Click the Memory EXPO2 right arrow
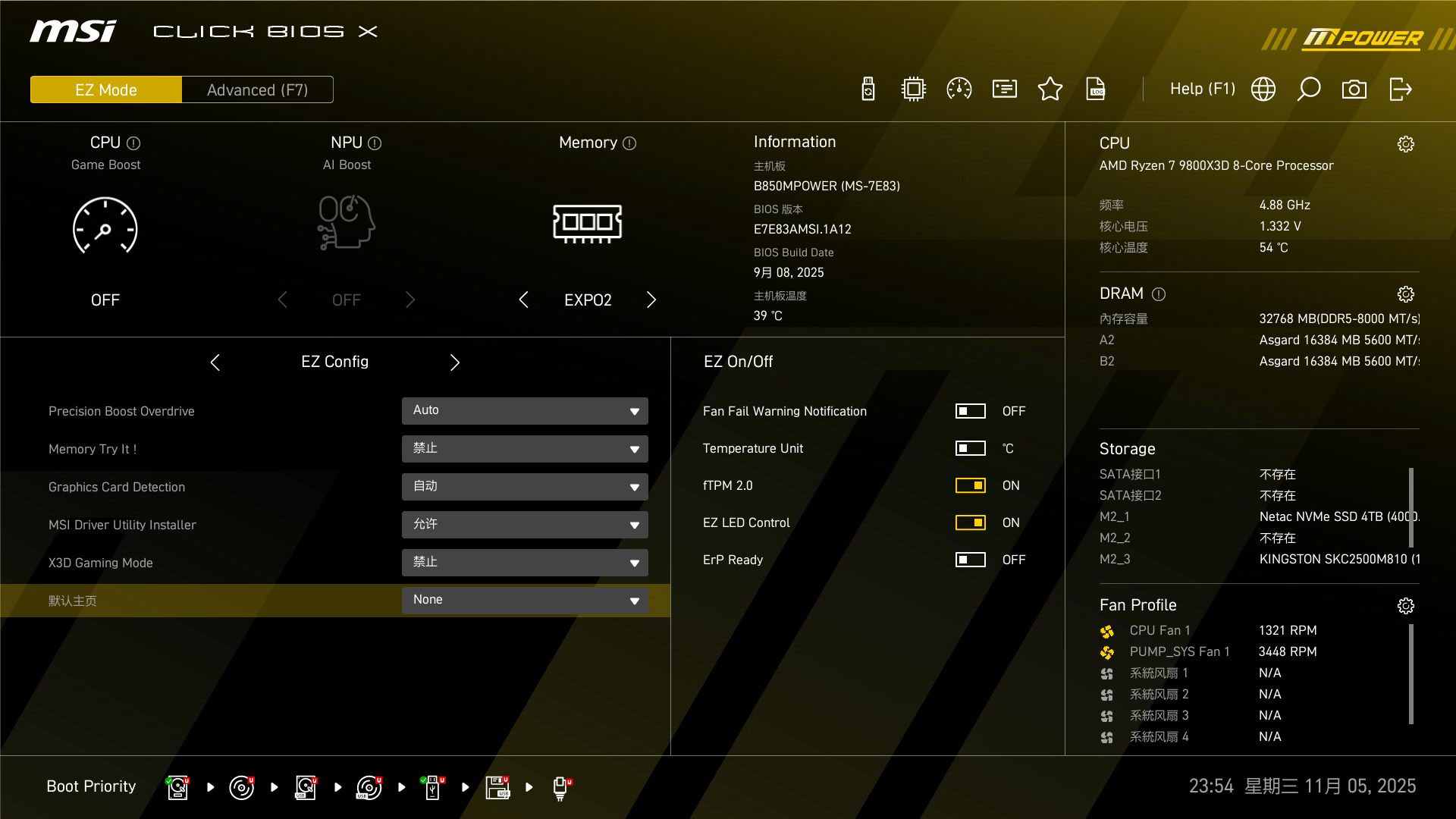 point(651,300)
